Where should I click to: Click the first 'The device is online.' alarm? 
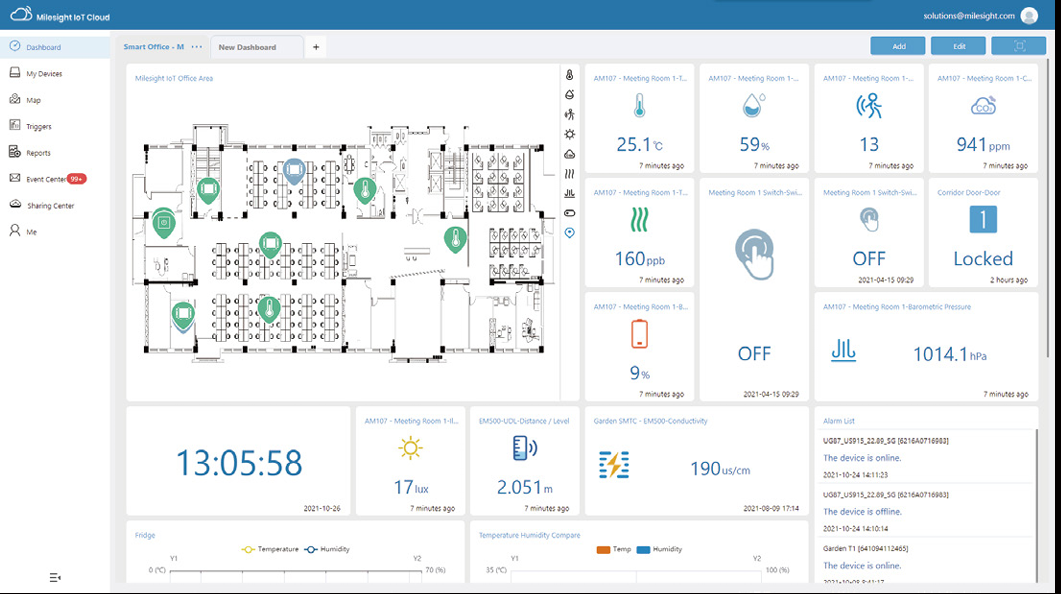[861, 458]
